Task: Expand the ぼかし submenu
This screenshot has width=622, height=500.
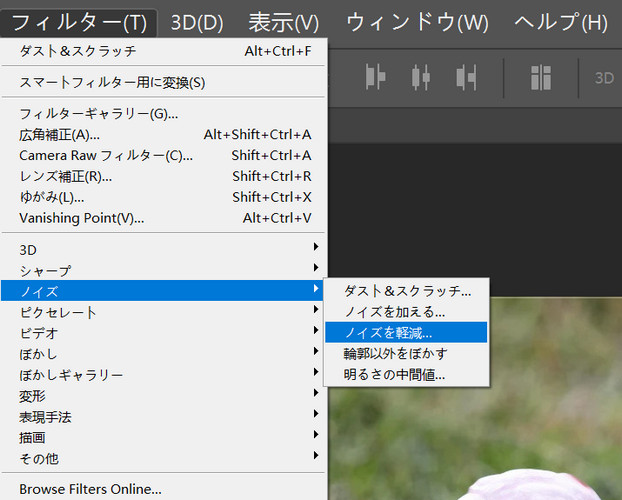Action: [x=164, y=354]
